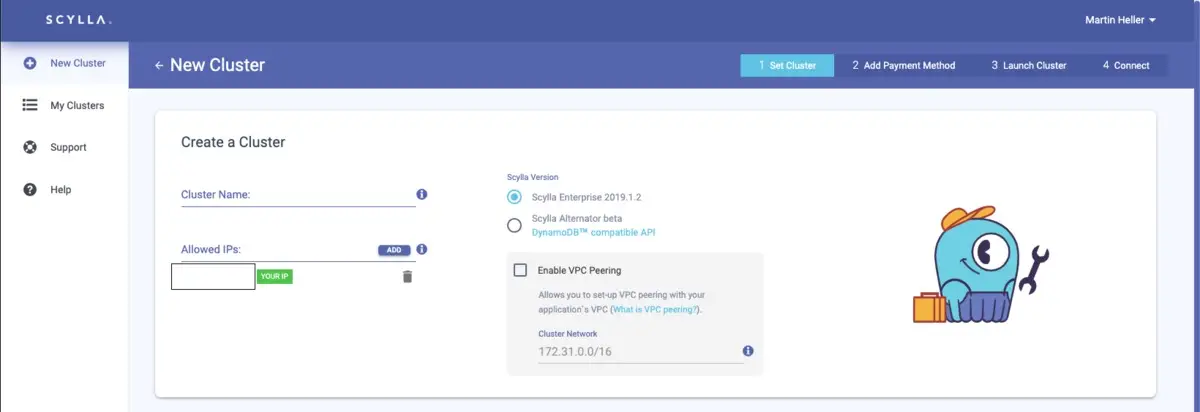The height and width of the screenshot is (412, 1200).
Task: Delete the allowed IP with trash icon
Action: [x=407, y=276]
